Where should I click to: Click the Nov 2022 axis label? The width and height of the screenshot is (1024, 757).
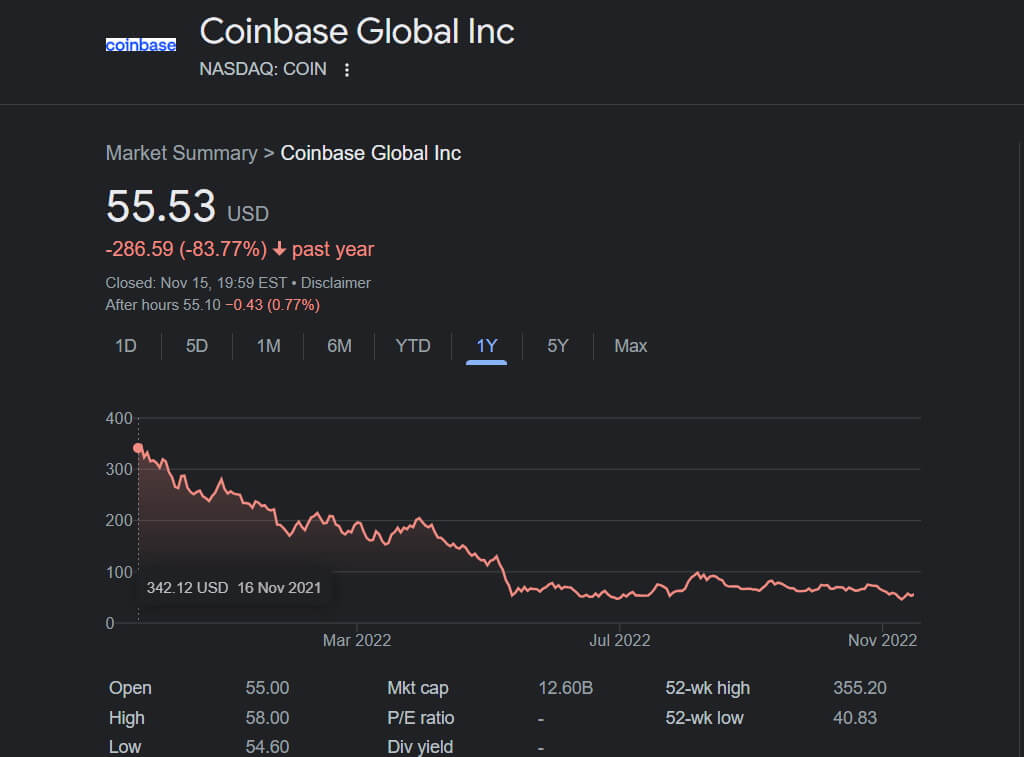(x=882, y=640)
